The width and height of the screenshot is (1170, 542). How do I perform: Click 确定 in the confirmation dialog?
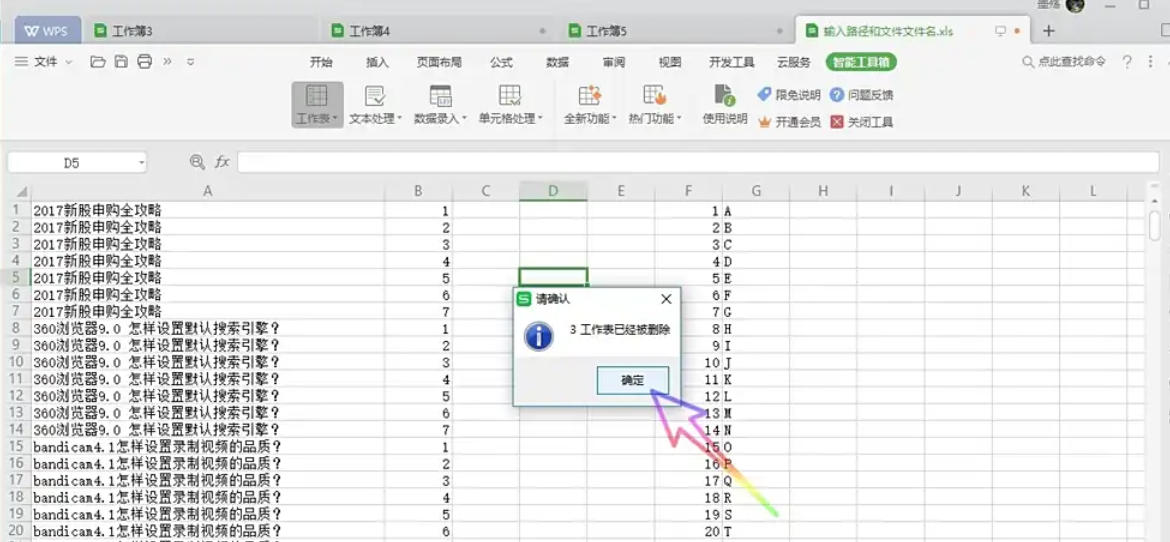(633, 380)
